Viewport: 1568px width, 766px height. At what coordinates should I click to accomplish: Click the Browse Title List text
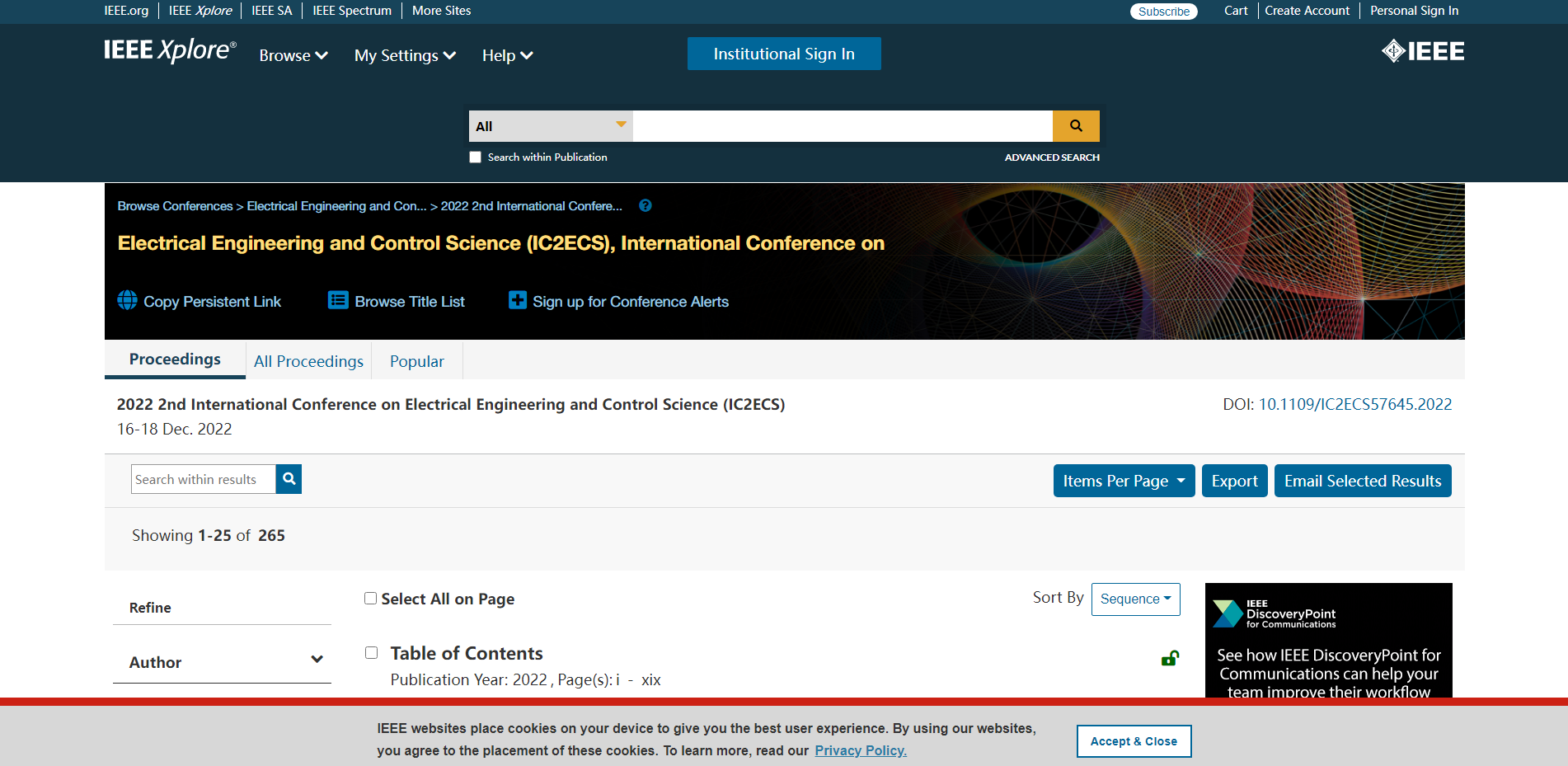click(x=410, y=302)
